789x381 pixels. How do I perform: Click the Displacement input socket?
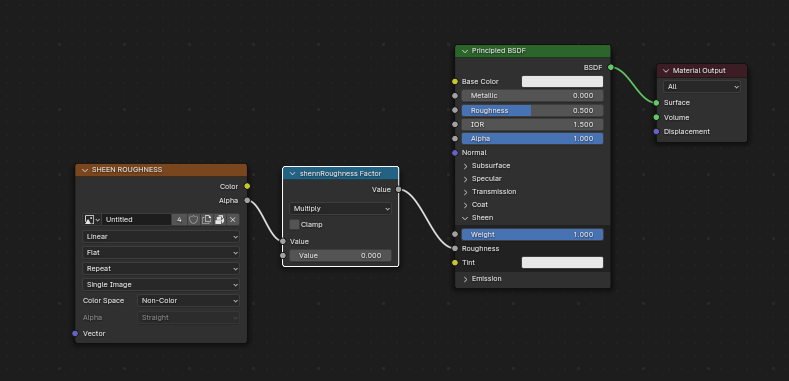point(656,131)
